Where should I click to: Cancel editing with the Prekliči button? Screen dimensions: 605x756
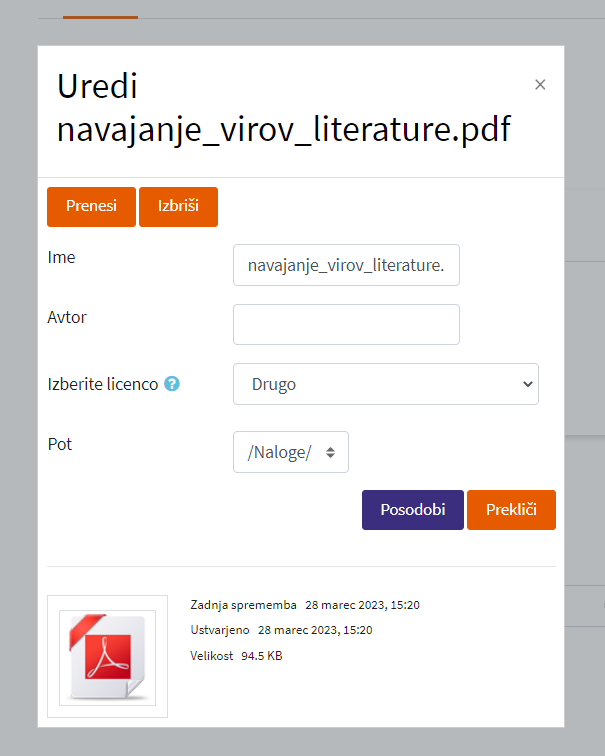click(x=511, y=510)
